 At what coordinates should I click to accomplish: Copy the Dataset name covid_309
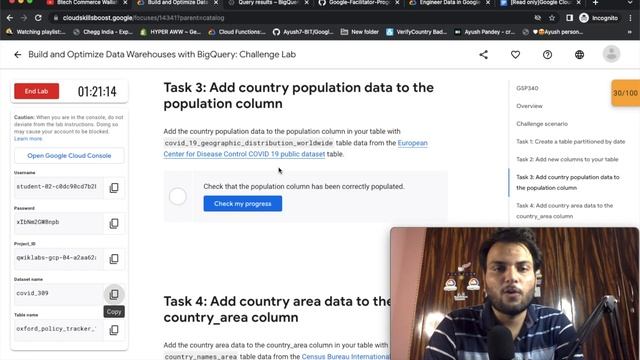click(114, 294)
